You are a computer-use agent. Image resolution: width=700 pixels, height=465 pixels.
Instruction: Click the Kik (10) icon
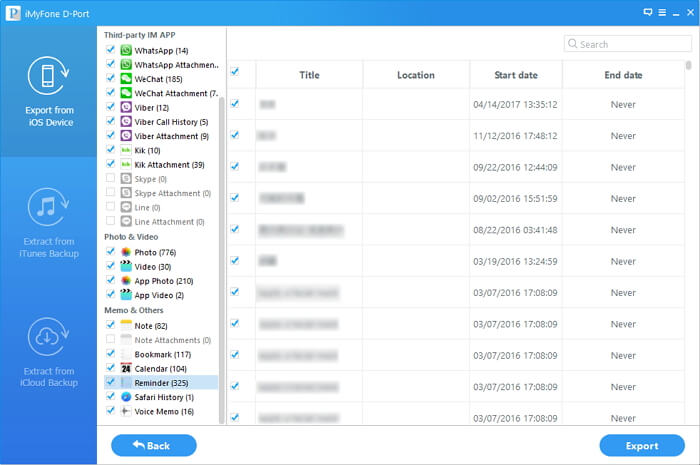[x=126, y=150]
